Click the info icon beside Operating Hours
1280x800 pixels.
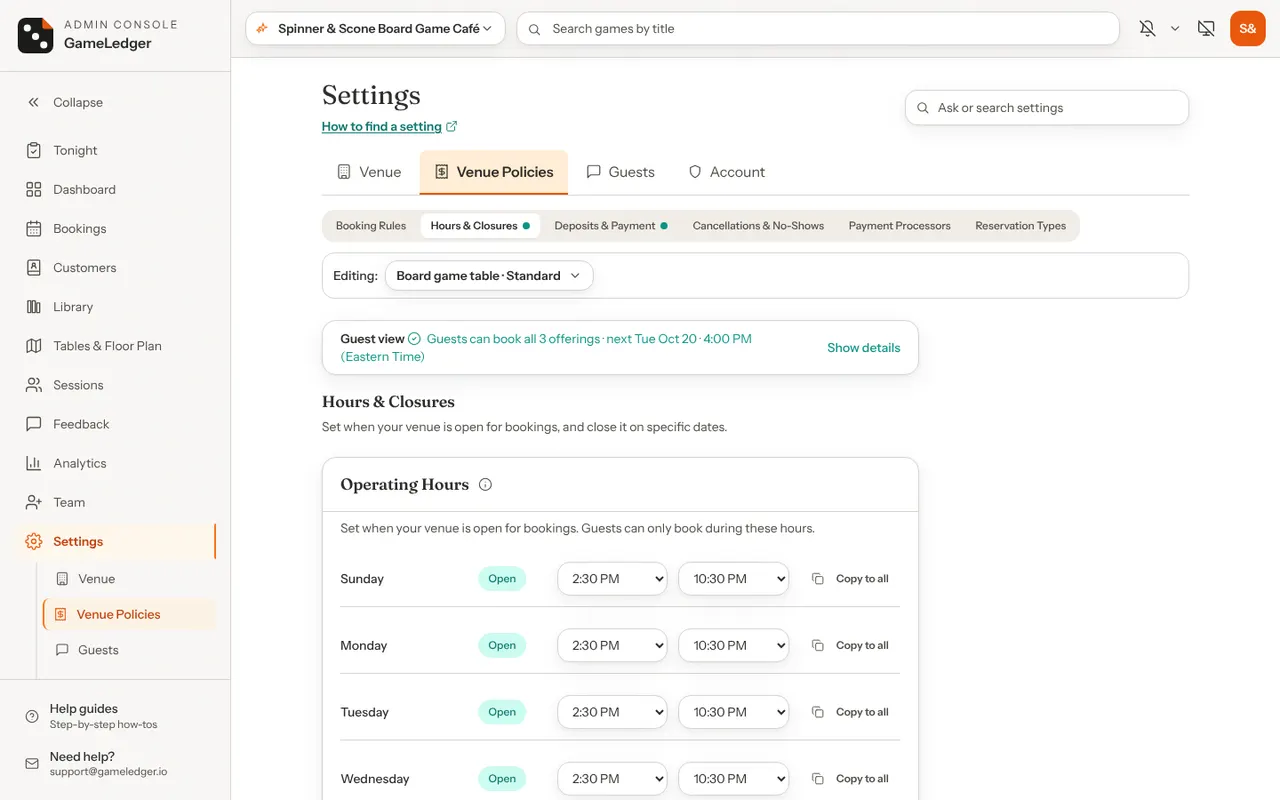485,485
